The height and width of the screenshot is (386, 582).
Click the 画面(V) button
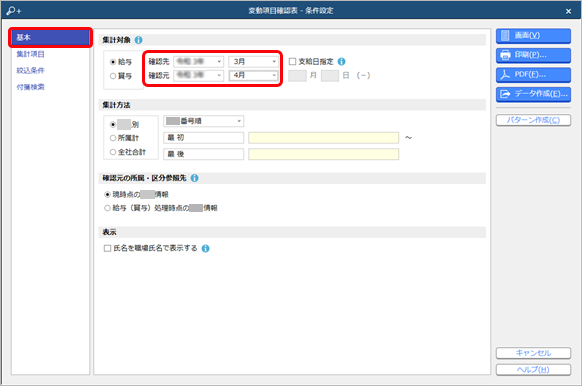[x=533, y=36]
